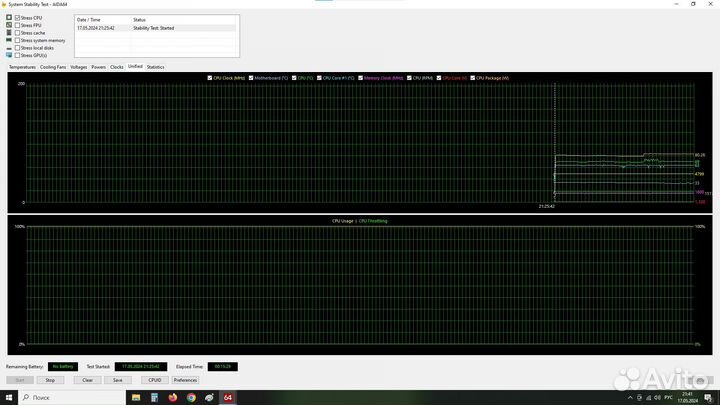
Task: Open File Explorer from the taskbar
Action: [x=136, y=398]
